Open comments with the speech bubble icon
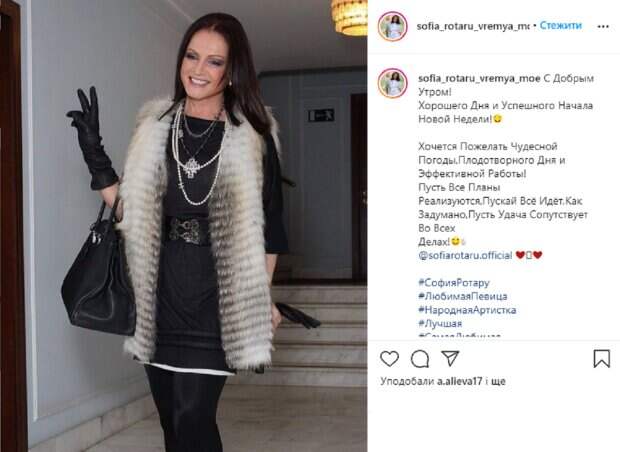Image resolution: width=620 pixels, height=452 pixels. 420,359
